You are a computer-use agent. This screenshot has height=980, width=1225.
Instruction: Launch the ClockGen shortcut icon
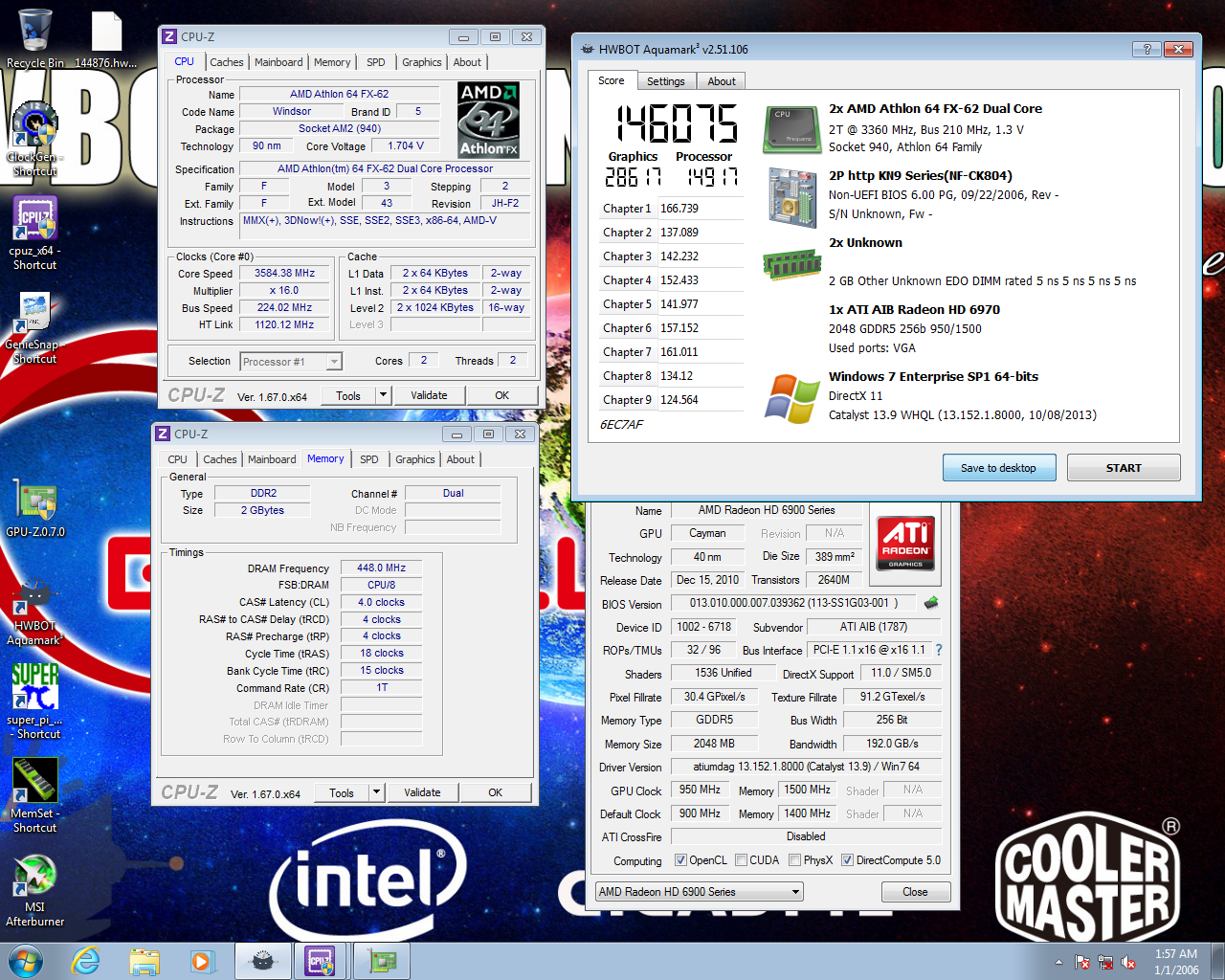coord(35,139)
